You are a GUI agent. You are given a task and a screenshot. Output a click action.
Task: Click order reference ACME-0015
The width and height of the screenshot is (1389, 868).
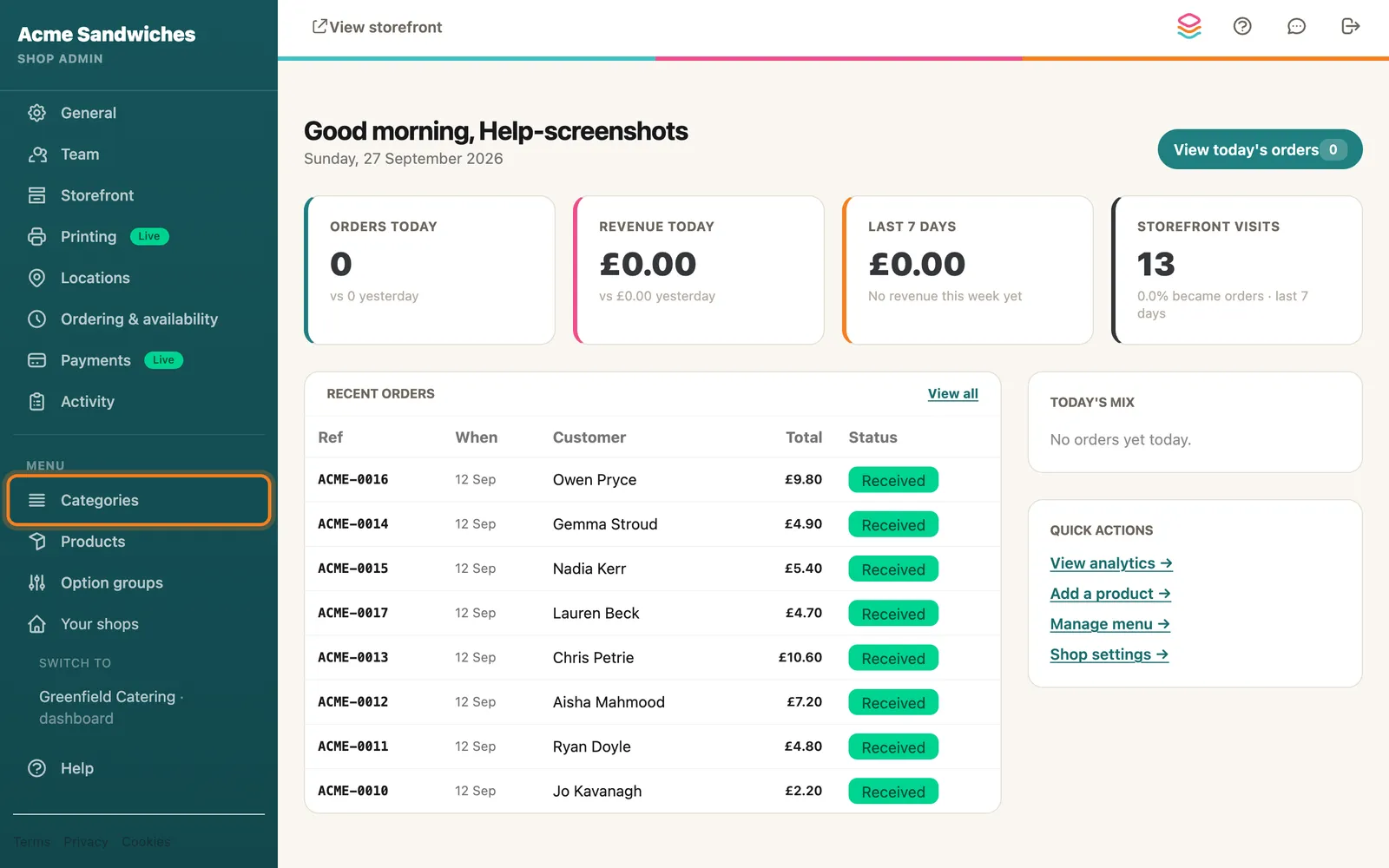pos(353,569)
